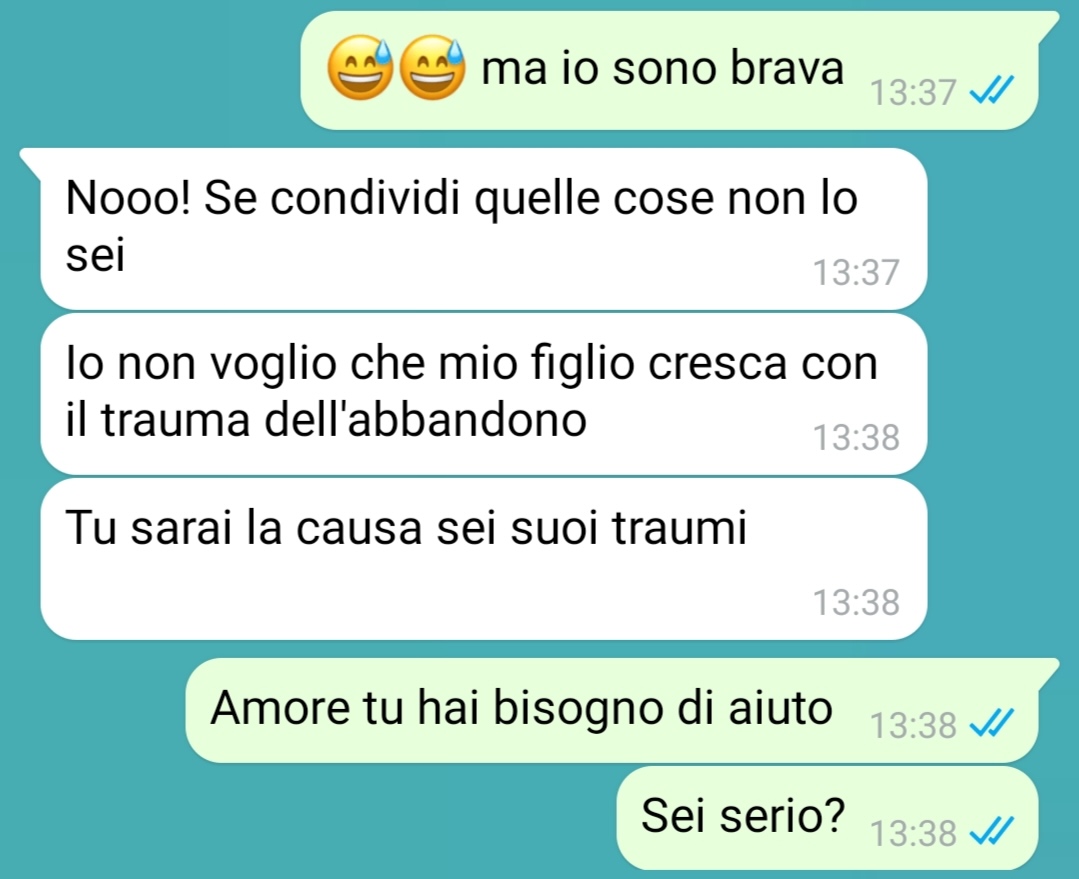Click the blue read ticks on 'ma io sono brava'
This screenshot has width=1079, height=879.
991,89
